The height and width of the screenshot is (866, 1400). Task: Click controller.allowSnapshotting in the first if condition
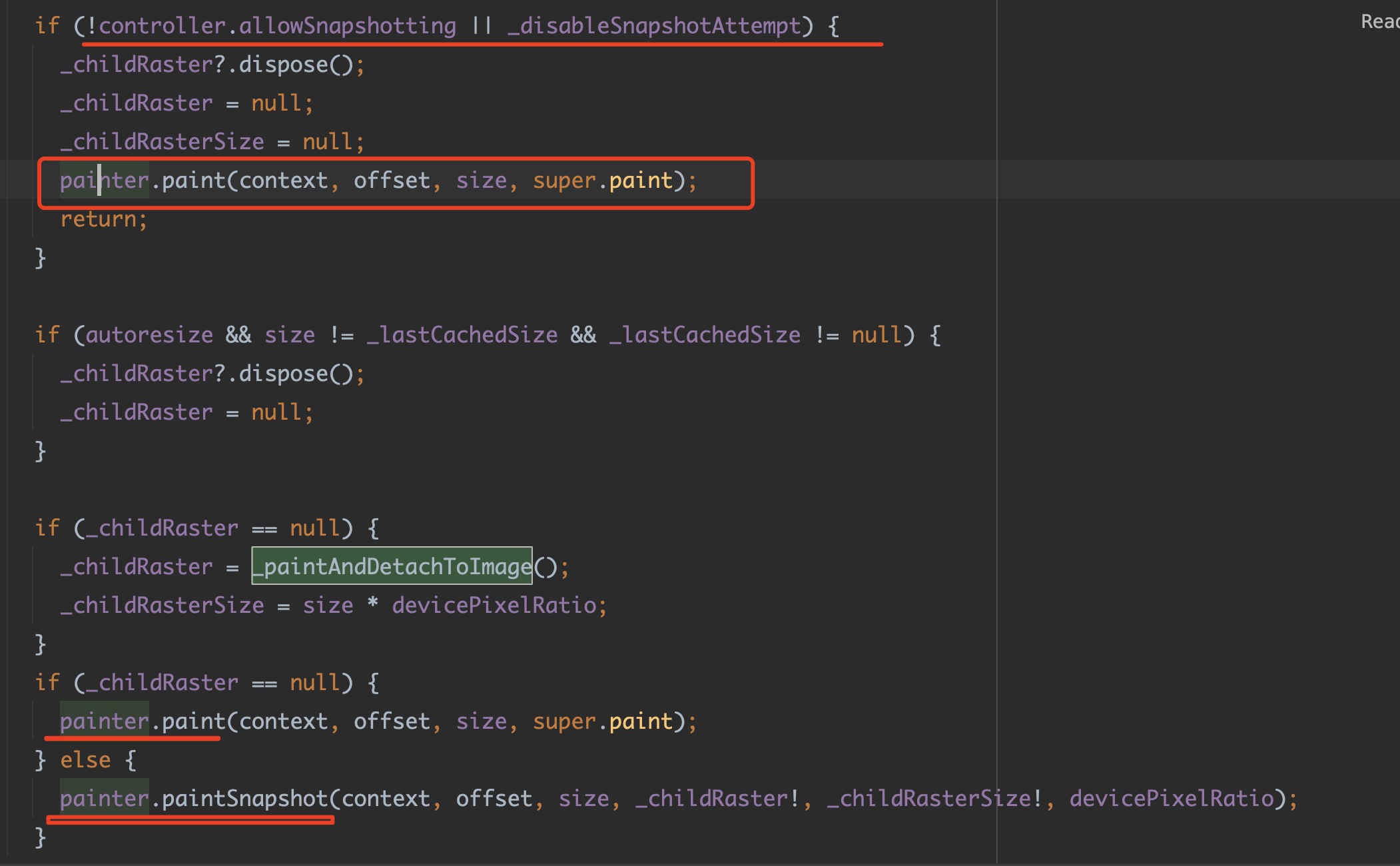[x=277, y=26]
